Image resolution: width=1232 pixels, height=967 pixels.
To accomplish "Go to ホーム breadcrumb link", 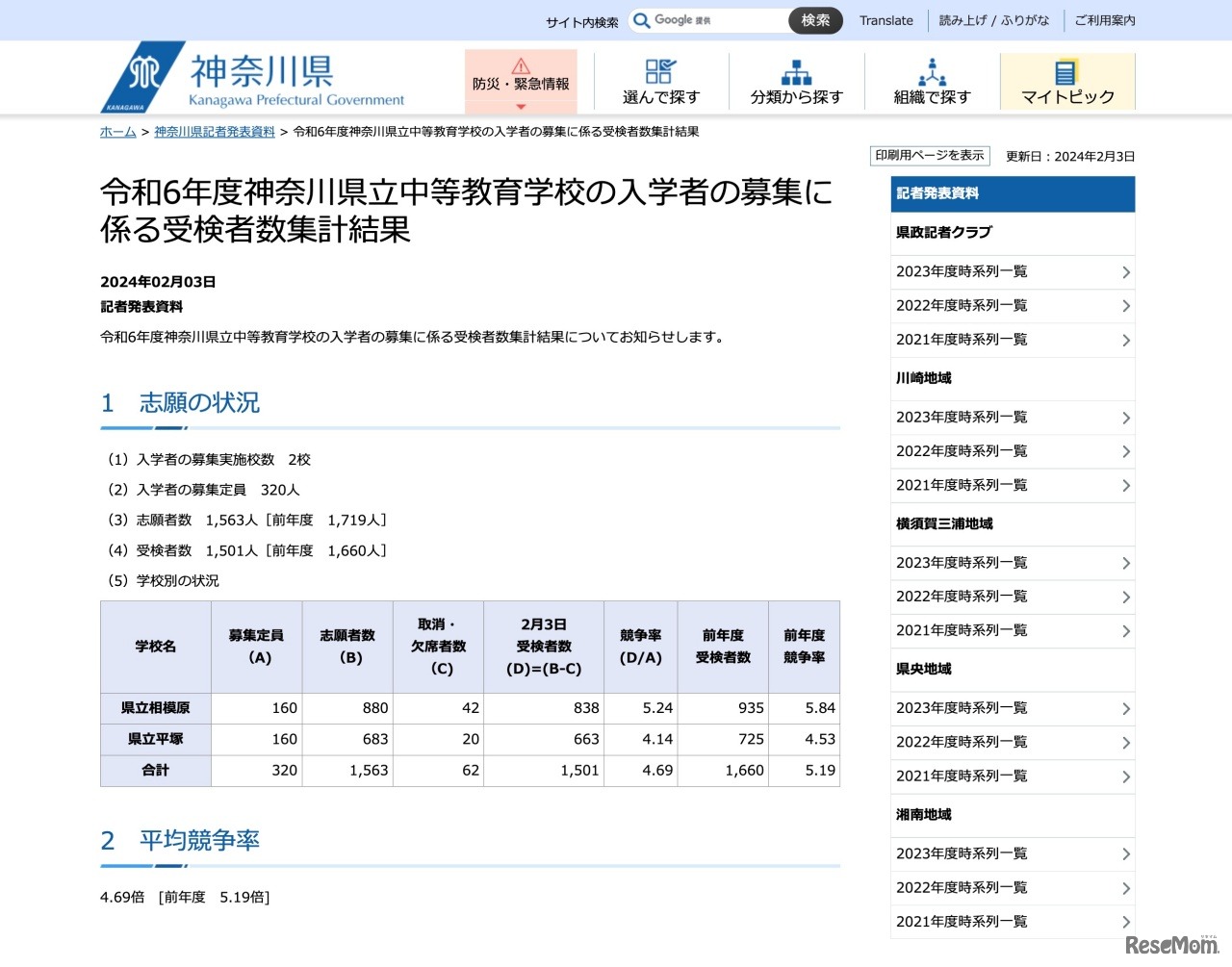I will 117,132.
